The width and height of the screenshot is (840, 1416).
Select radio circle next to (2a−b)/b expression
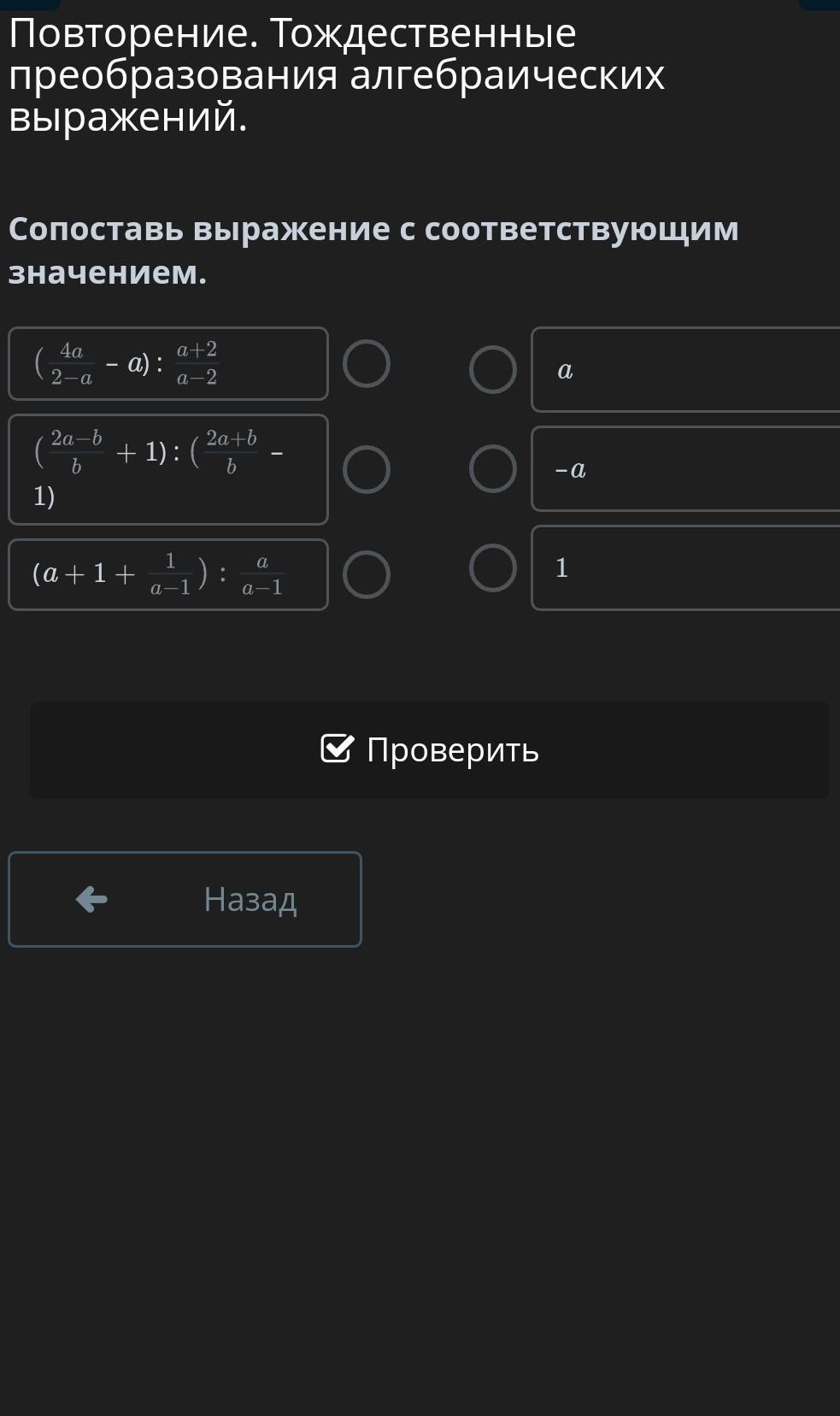367,469
